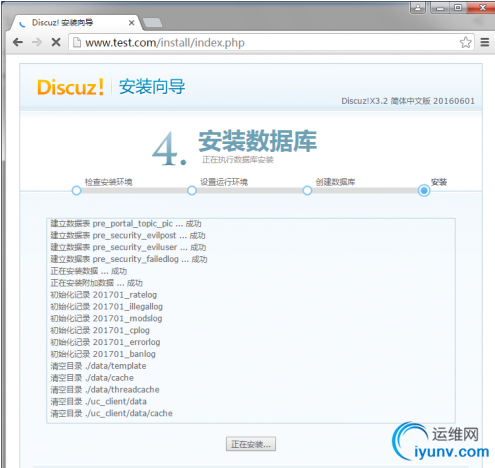Click log line pre_security_eviluser ... 成功

(x=128, y=247)
